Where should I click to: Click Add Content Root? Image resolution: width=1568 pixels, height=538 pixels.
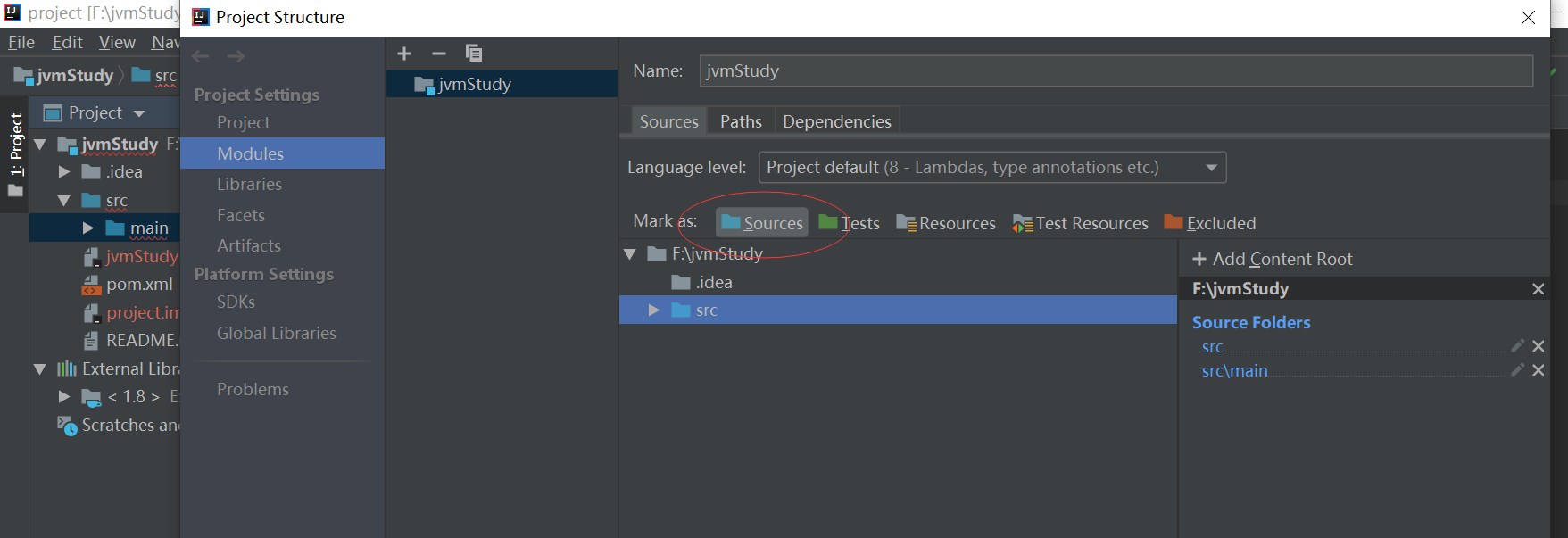1273,259
